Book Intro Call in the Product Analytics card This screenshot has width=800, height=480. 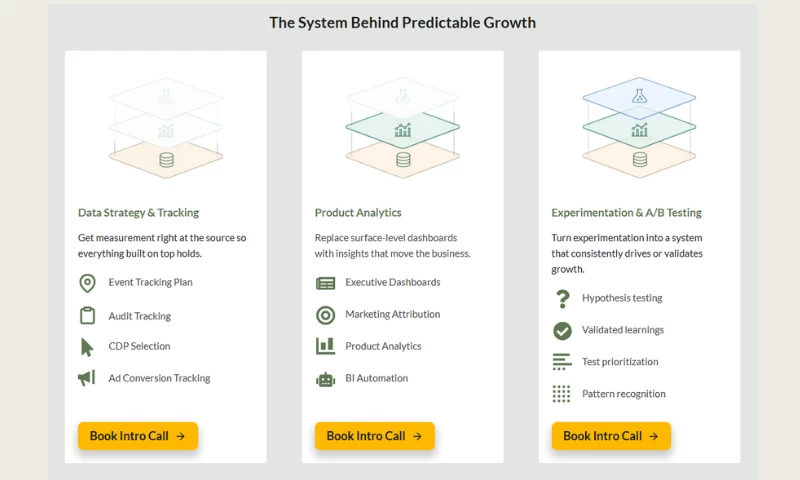(374, 436)
